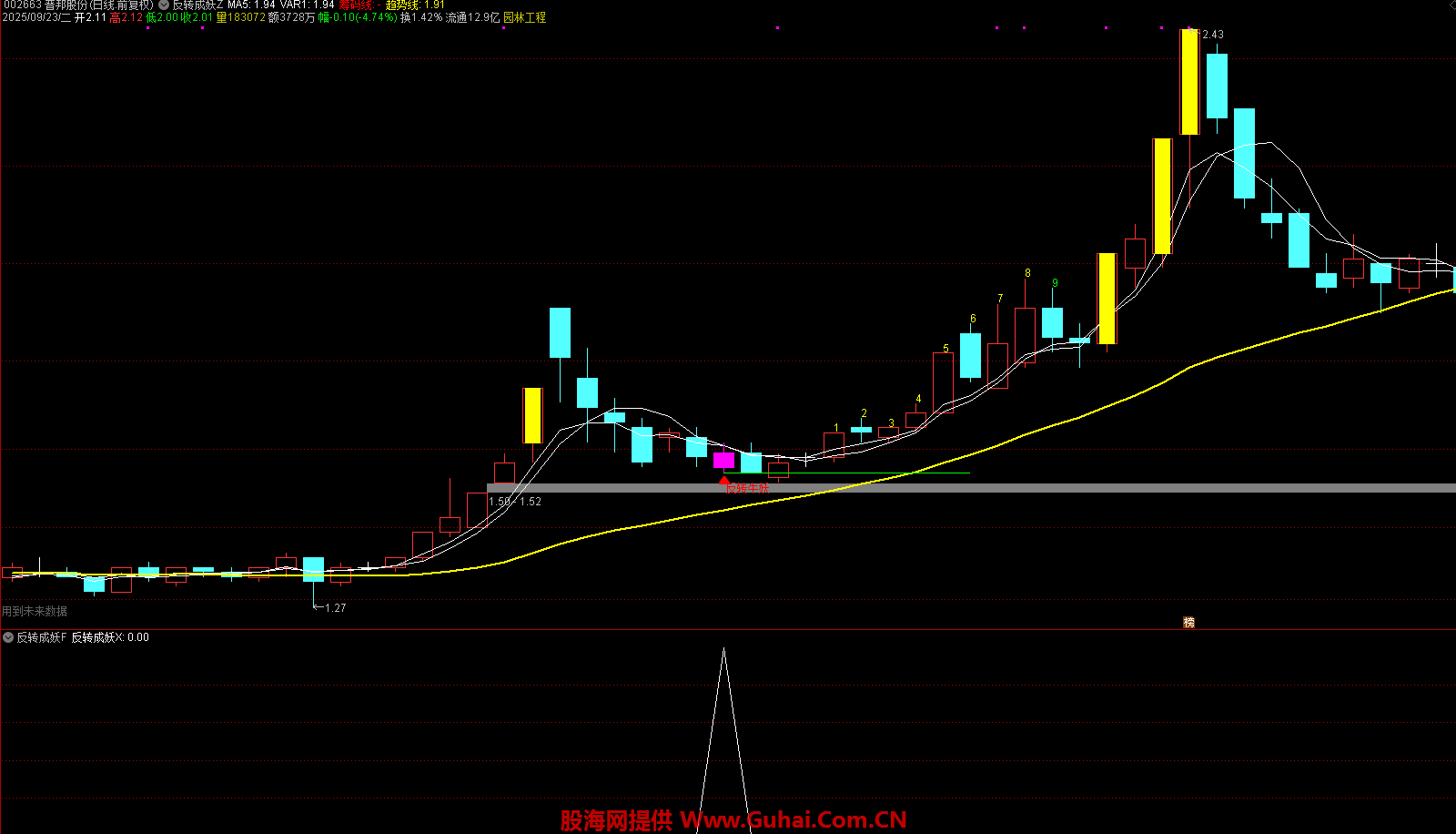The height and width of the screenshot is (834, 1456).
Task: Click the 反转成妖X: 0.00 value label
Action: point(110,637)
